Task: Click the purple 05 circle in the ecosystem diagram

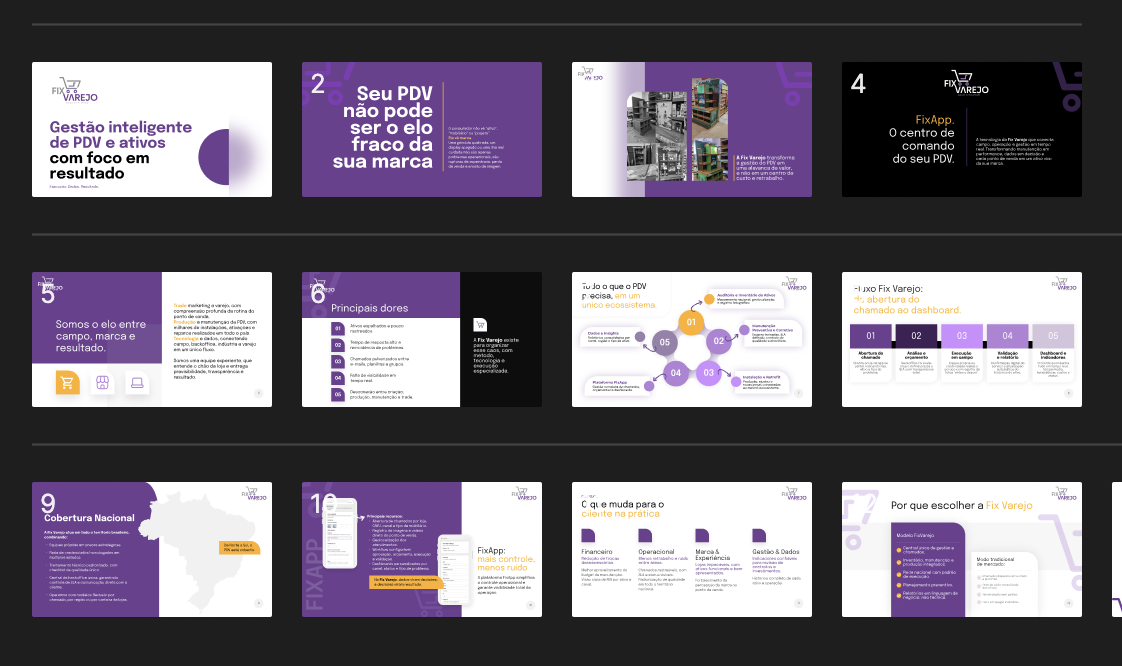Action: click(x=664, y=342)
